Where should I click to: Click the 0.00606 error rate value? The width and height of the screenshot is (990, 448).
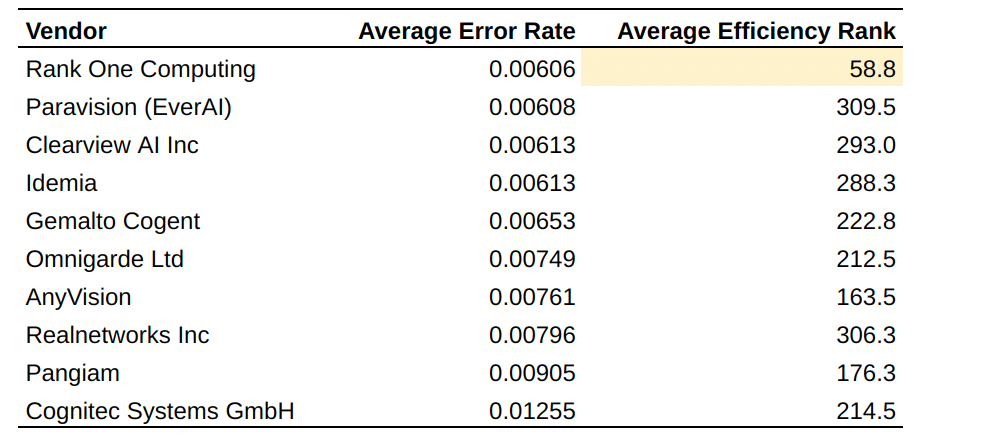point(532,69)
